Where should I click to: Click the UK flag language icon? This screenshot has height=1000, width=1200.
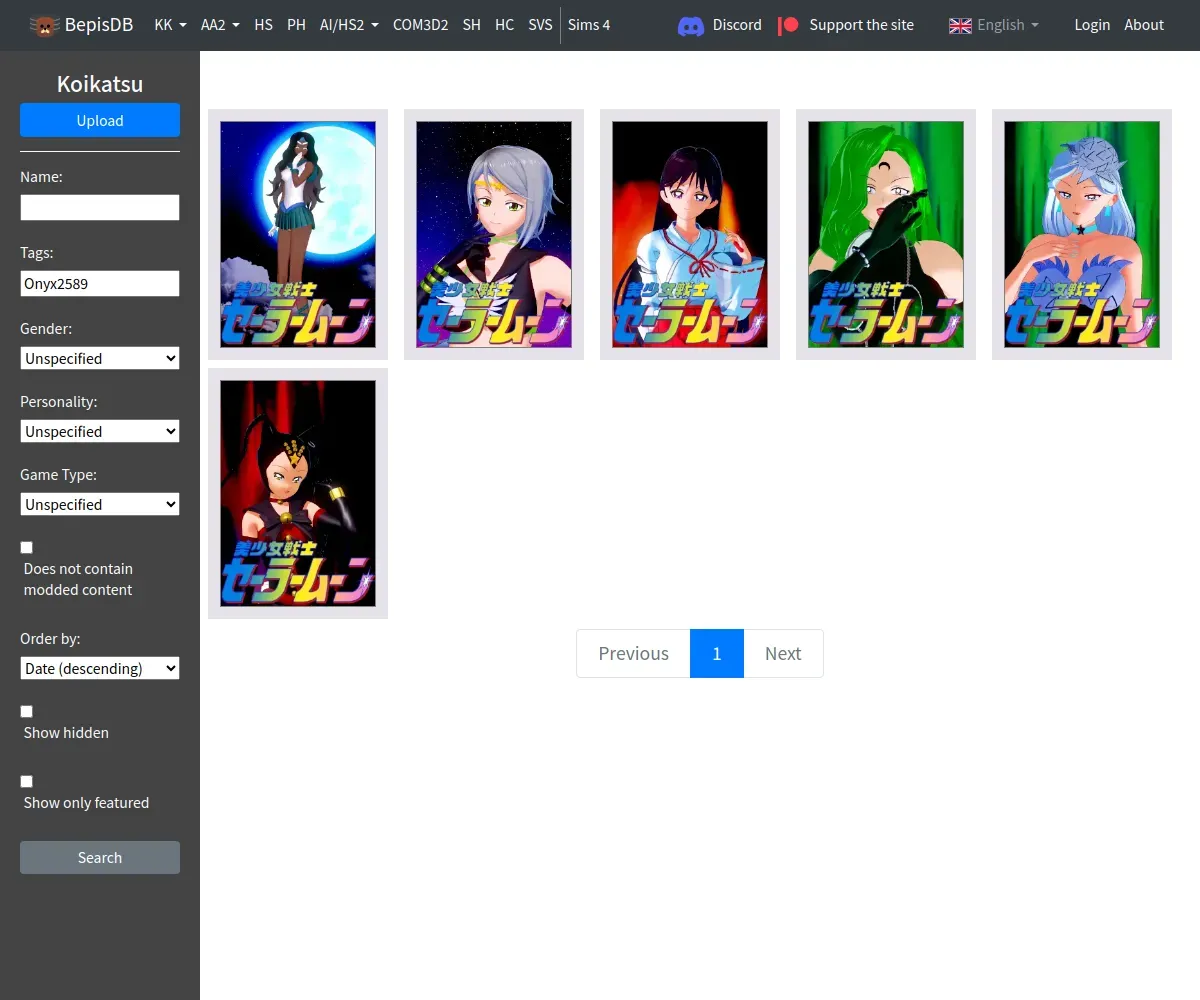point(960,25)
